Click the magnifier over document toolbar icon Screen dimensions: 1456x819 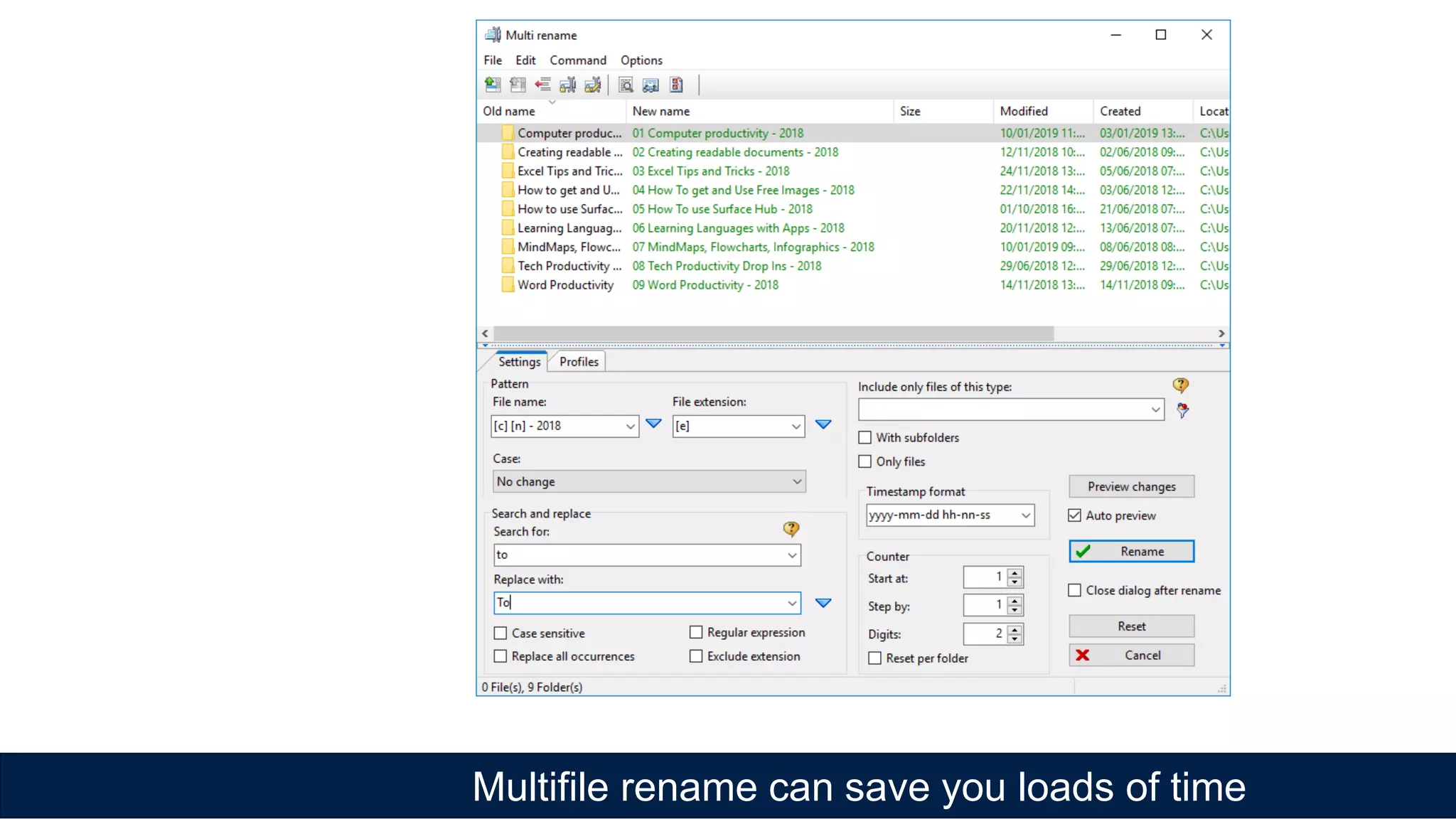pos(626,85)
